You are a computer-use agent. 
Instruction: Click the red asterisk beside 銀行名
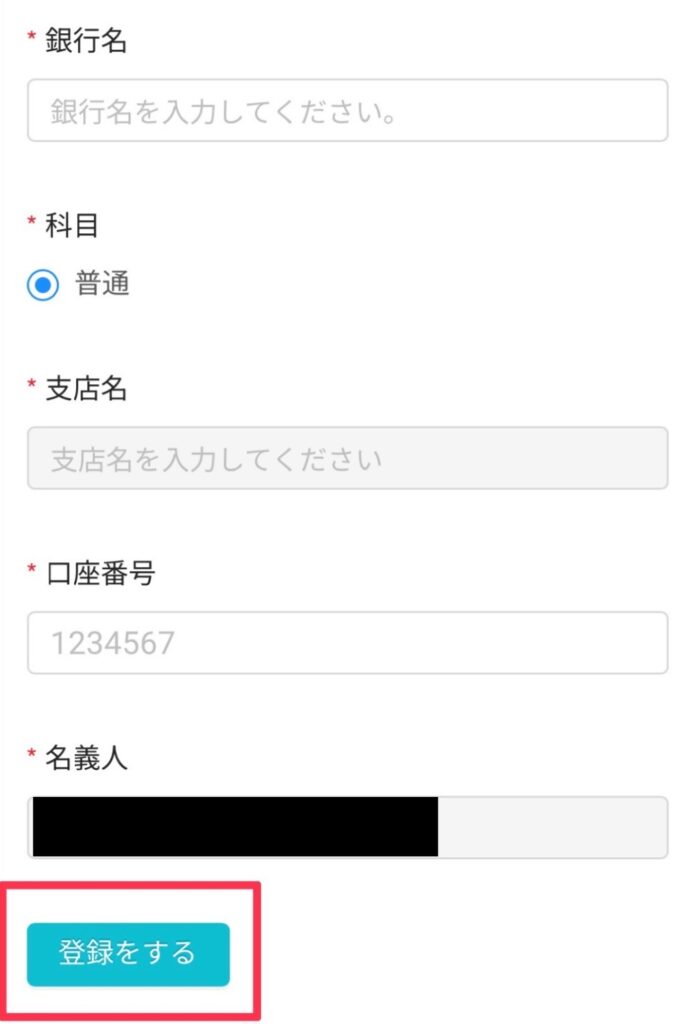tap(31, 35)
